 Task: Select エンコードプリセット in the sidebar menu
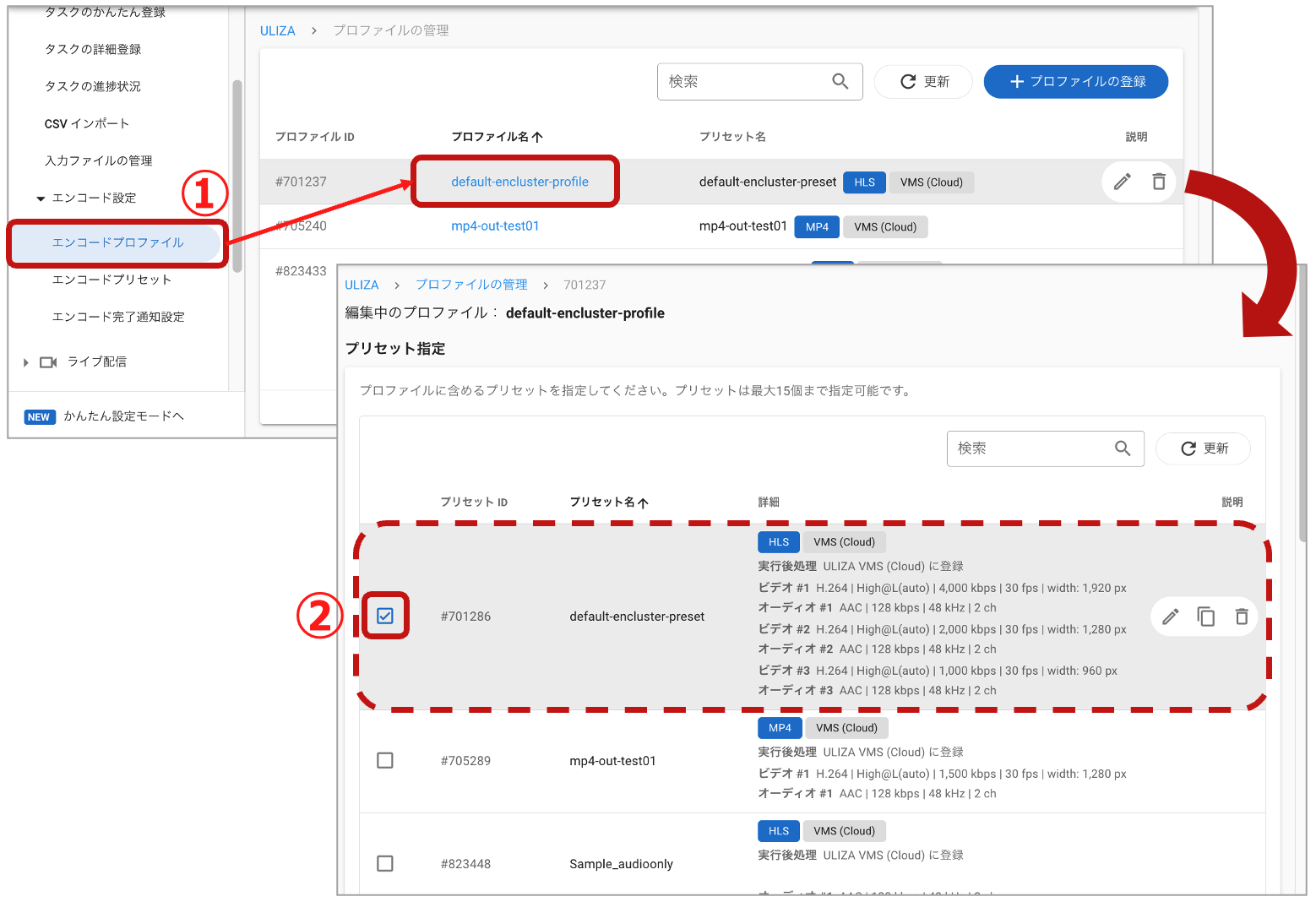(111, 280)
